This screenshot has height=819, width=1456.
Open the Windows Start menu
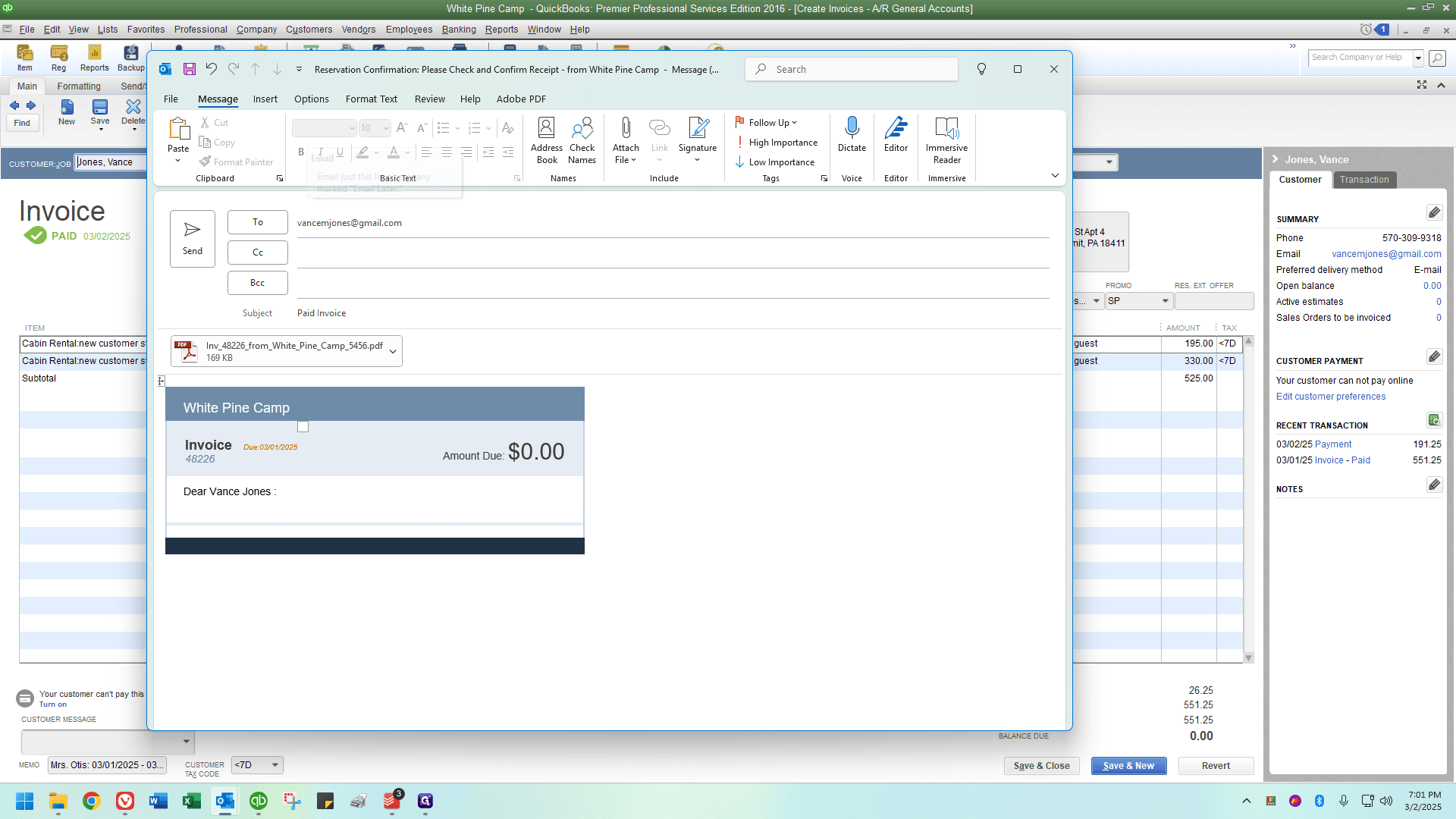click(25, 801)
